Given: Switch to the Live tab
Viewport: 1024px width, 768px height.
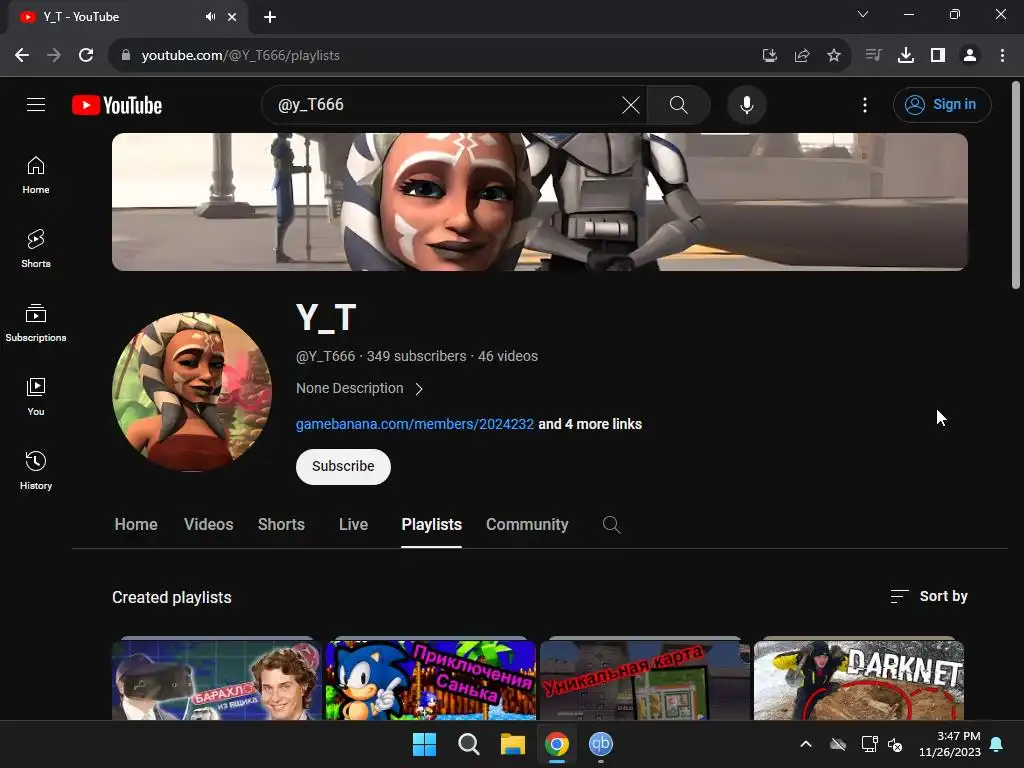Looking at the screenshot, I should pos(353,524).
